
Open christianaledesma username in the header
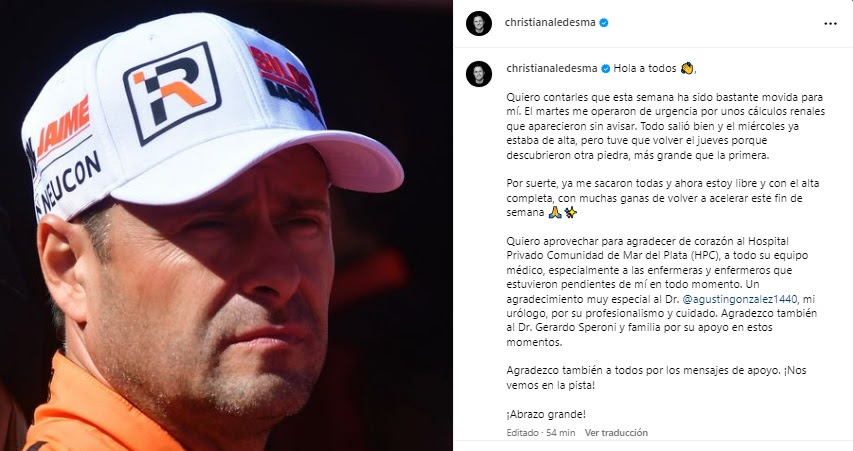(x=550, y=23)
